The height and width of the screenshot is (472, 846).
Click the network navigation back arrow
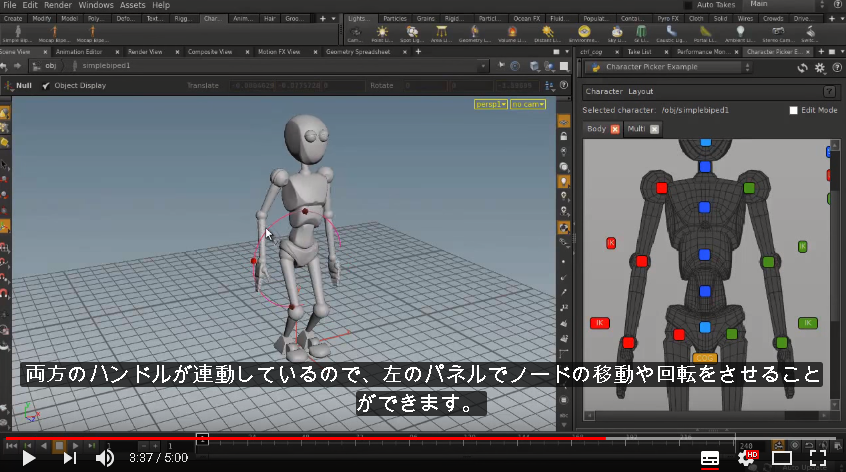[x=4, y=66]
